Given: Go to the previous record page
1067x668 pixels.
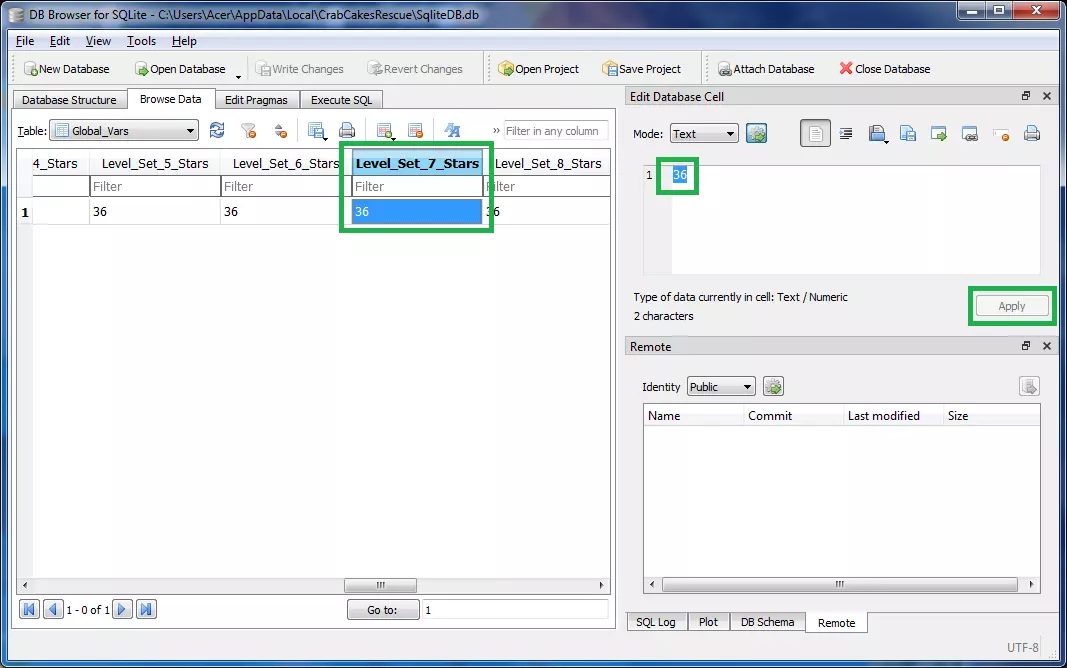Looking at the screenshot, I should click(x=53, y=609).
